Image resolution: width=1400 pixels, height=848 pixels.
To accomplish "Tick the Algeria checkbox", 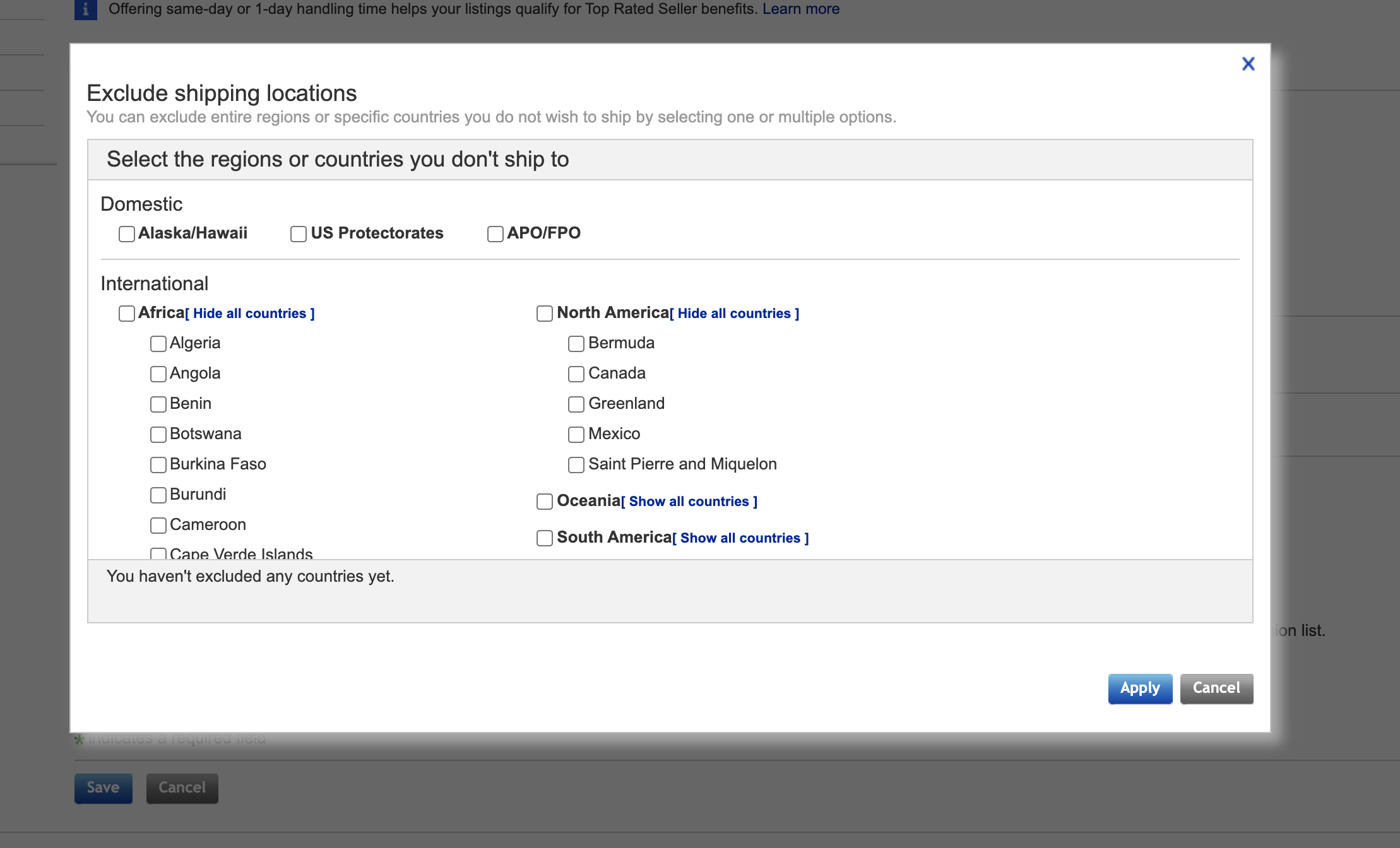I will pos(158,344).
